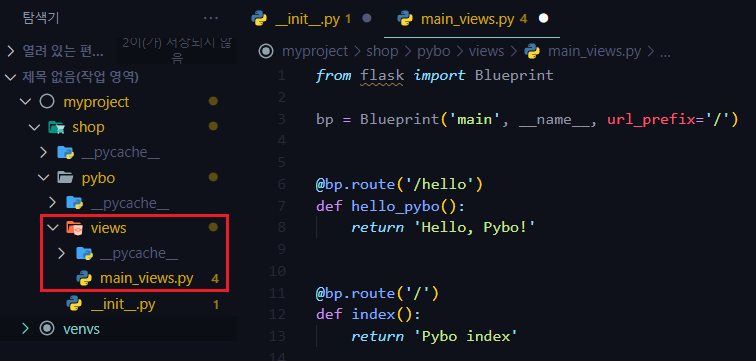Screen dimensions: 756x361
Task: Click the Python icon on __init__.py tab
Action: 259,19
